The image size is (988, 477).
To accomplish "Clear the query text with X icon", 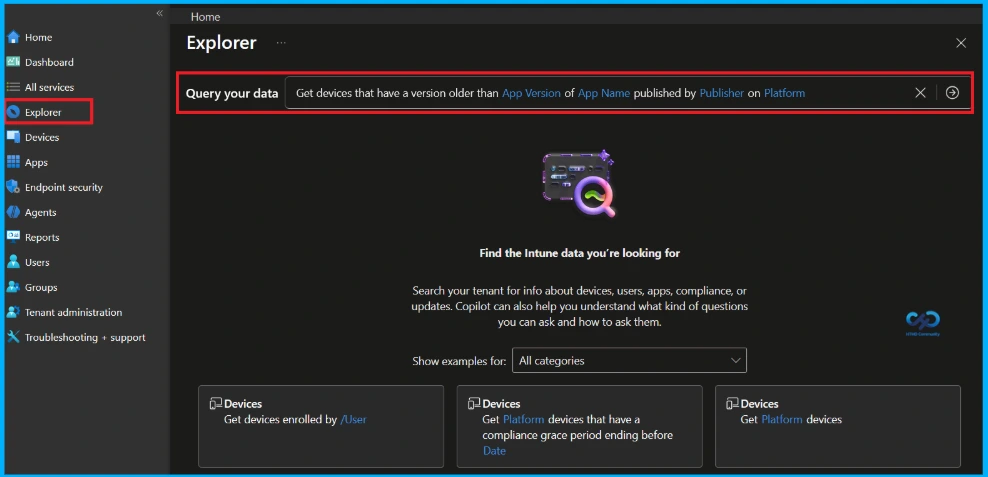I will 920,93.
